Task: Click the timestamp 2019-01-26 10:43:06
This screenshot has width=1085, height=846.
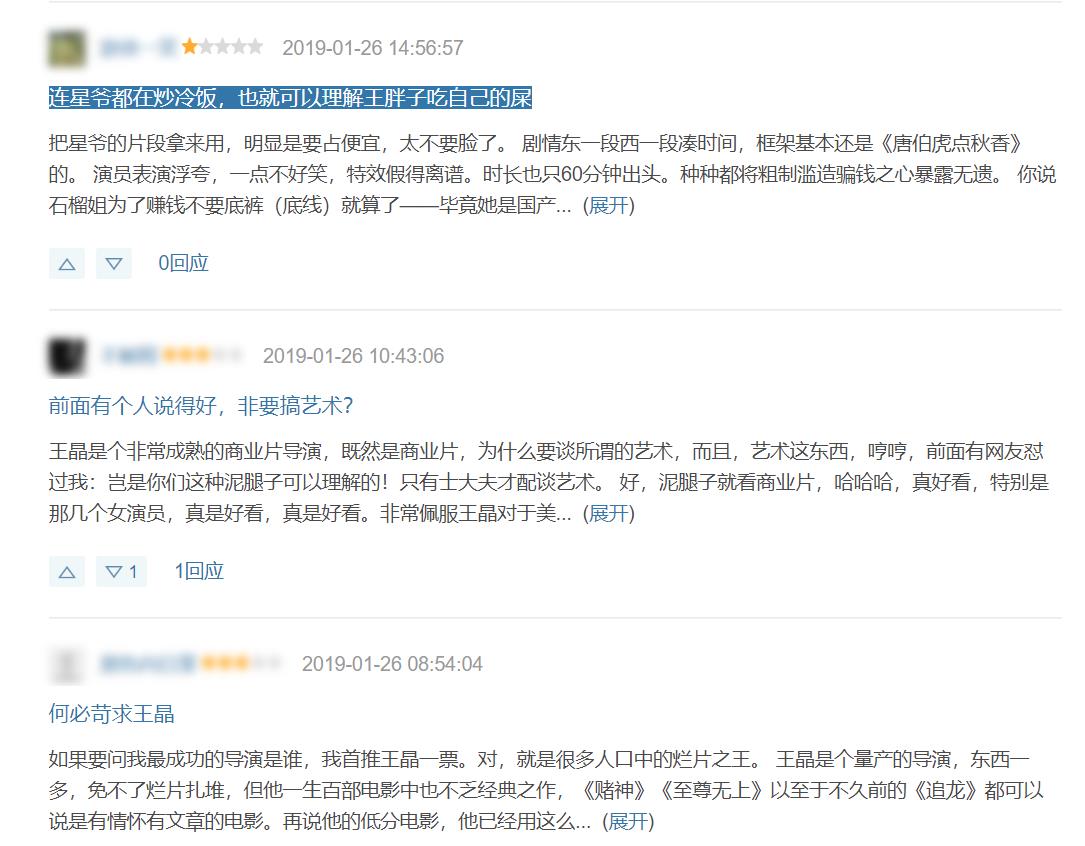Action: click(353, 356)
